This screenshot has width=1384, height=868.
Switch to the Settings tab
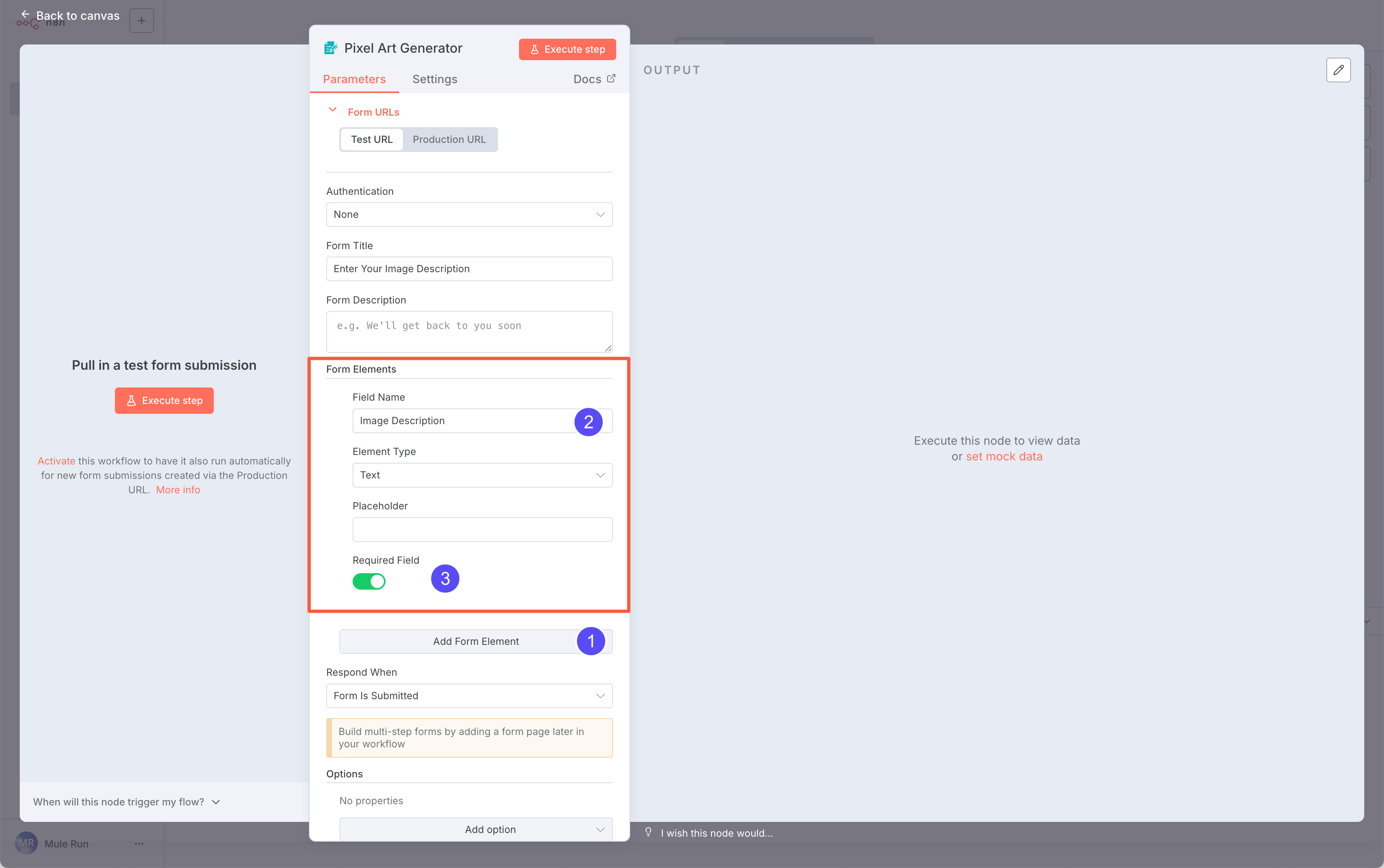pyautogui.click(x=435, y=79)
